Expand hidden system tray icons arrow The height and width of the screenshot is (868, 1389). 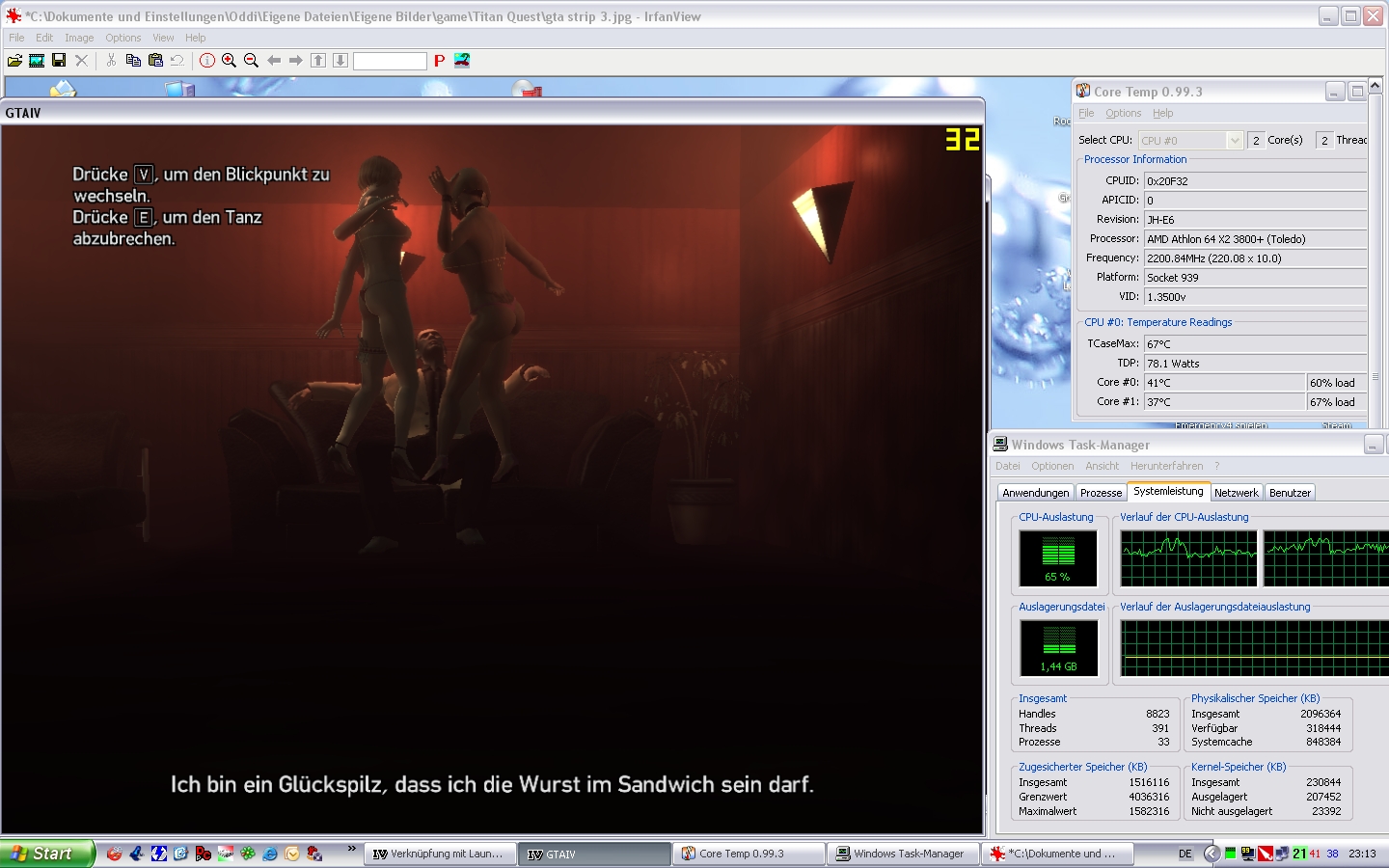(1212, 854)
